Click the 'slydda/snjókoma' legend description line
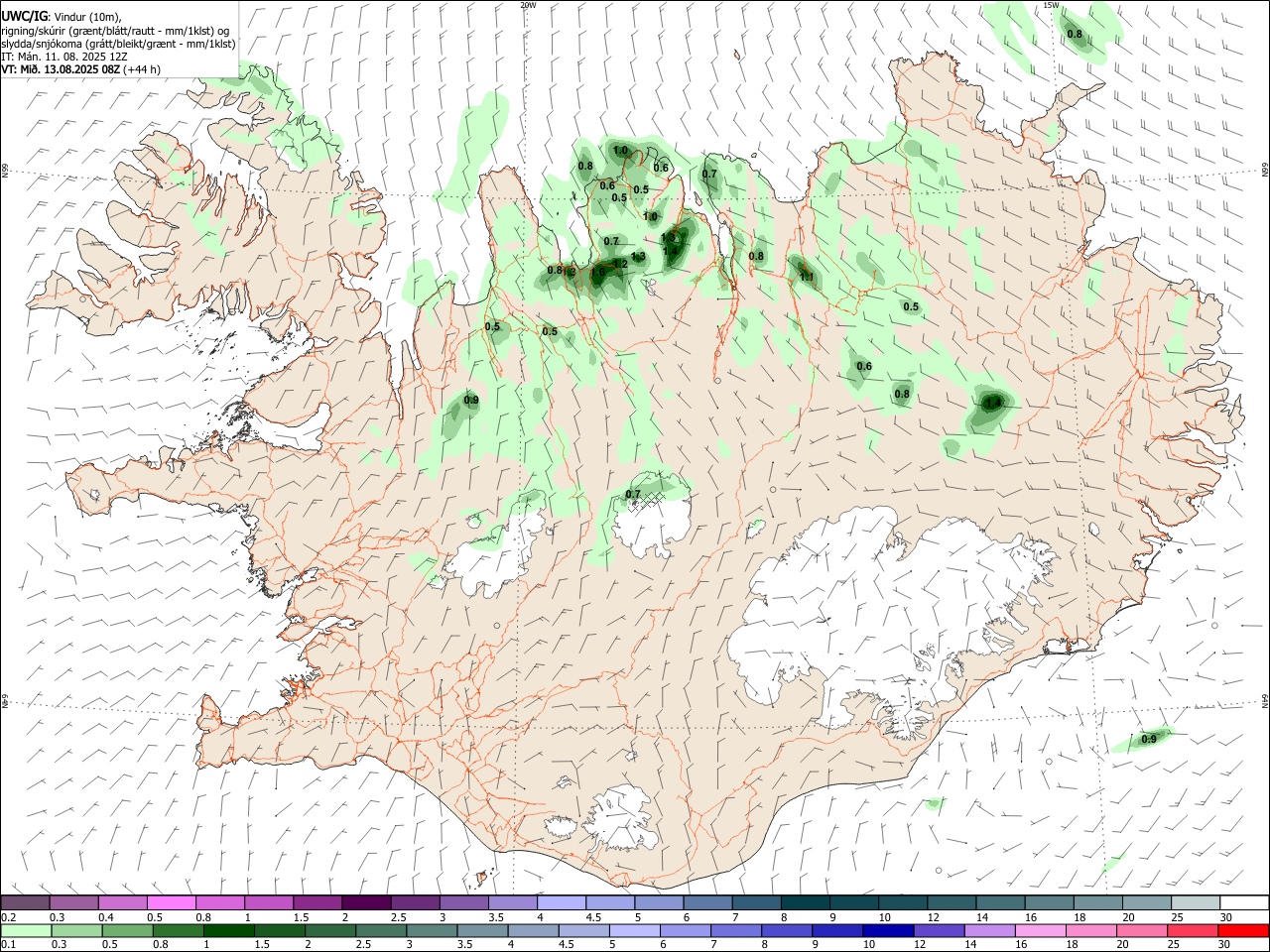Screen dimensions: 1270x952 click(118, 44)
